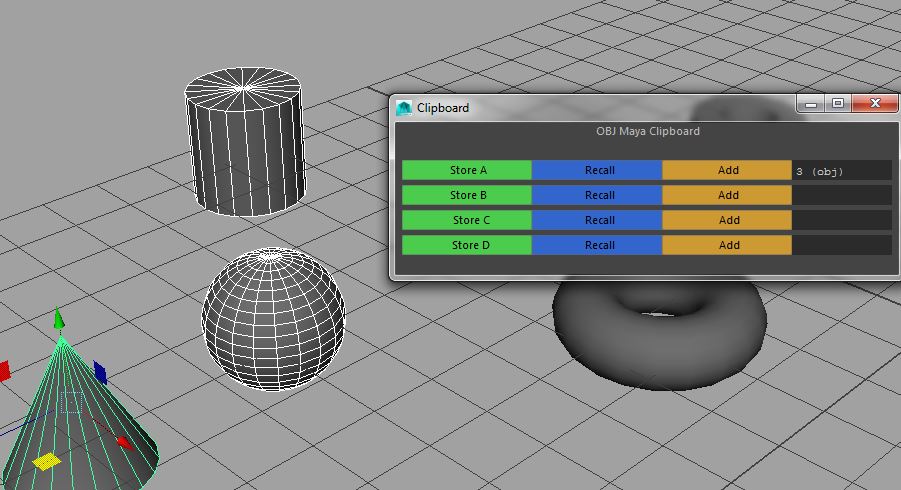Maximize the Clipboard window
The height and width of the screenshot is (490, 901).
pyautogui.click(x=838, y=104)
